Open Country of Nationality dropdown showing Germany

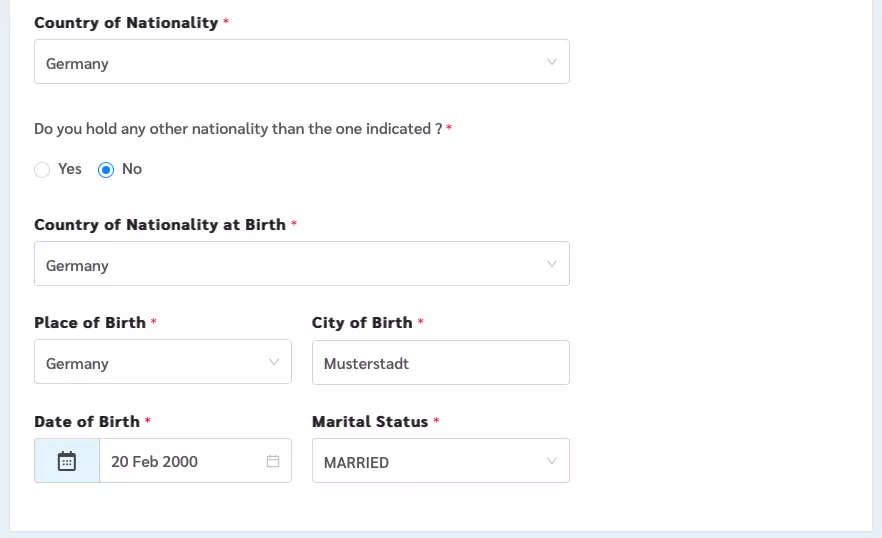[x=302, y=62]
